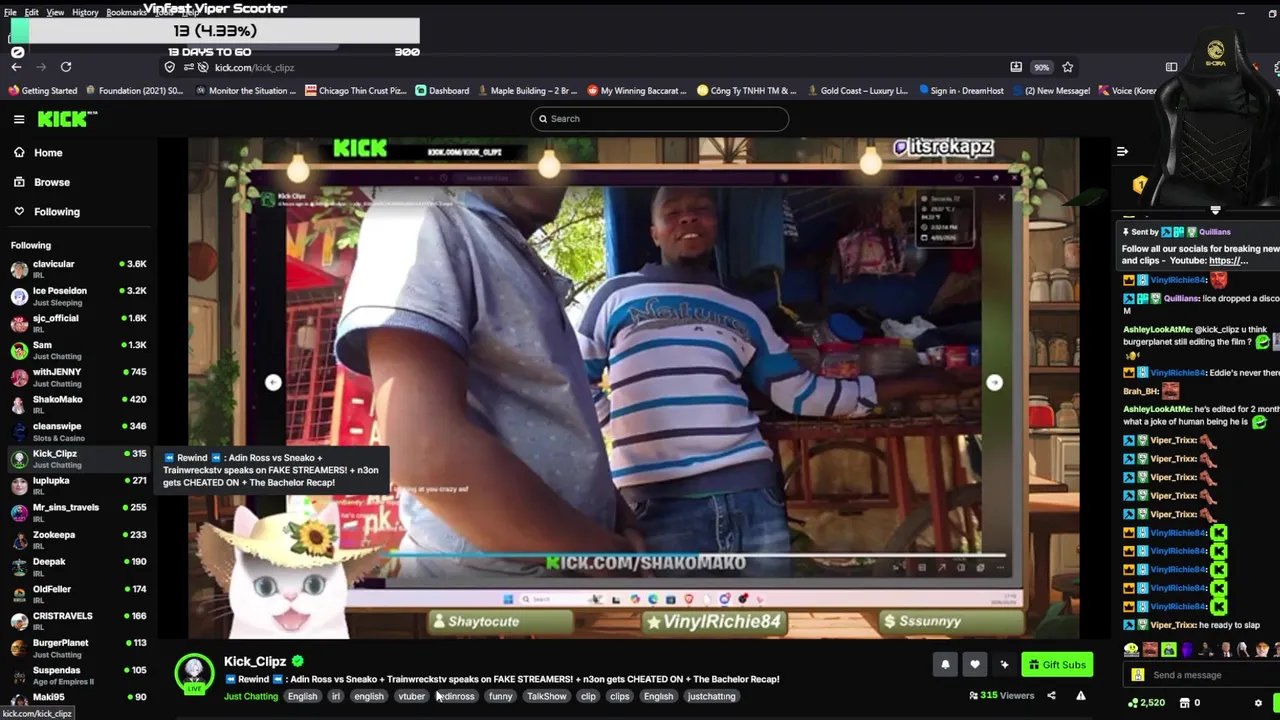Open CRISTRAVELS channel
Screen dimensions: 1280x720
[78, 620]
